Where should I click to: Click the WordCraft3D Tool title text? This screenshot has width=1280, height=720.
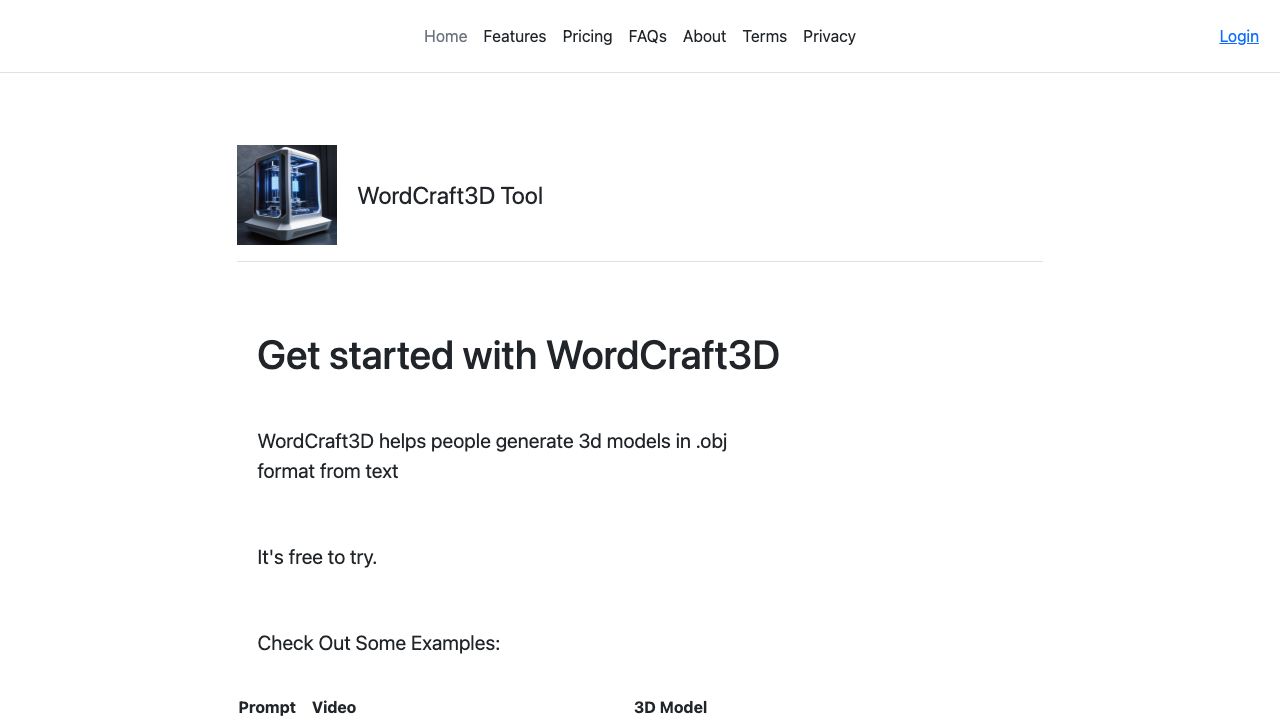click(x=450, y=196)
